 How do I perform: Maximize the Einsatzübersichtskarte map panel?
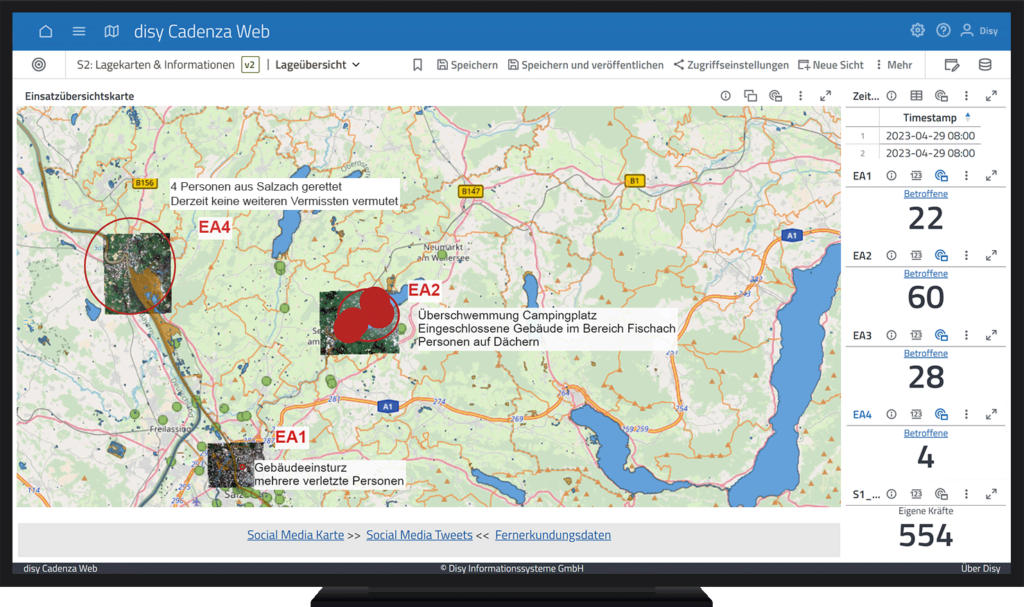click(x=825, y=95)
